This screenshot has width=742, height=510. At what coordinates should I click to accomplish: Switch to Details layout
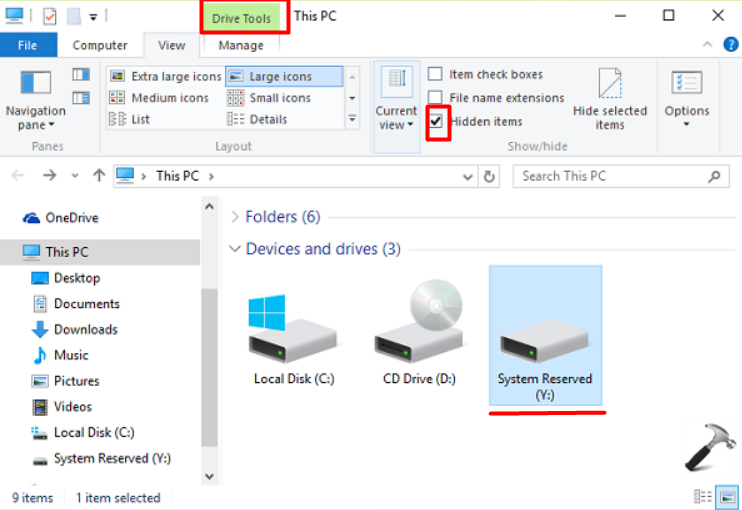click(257, 119)
